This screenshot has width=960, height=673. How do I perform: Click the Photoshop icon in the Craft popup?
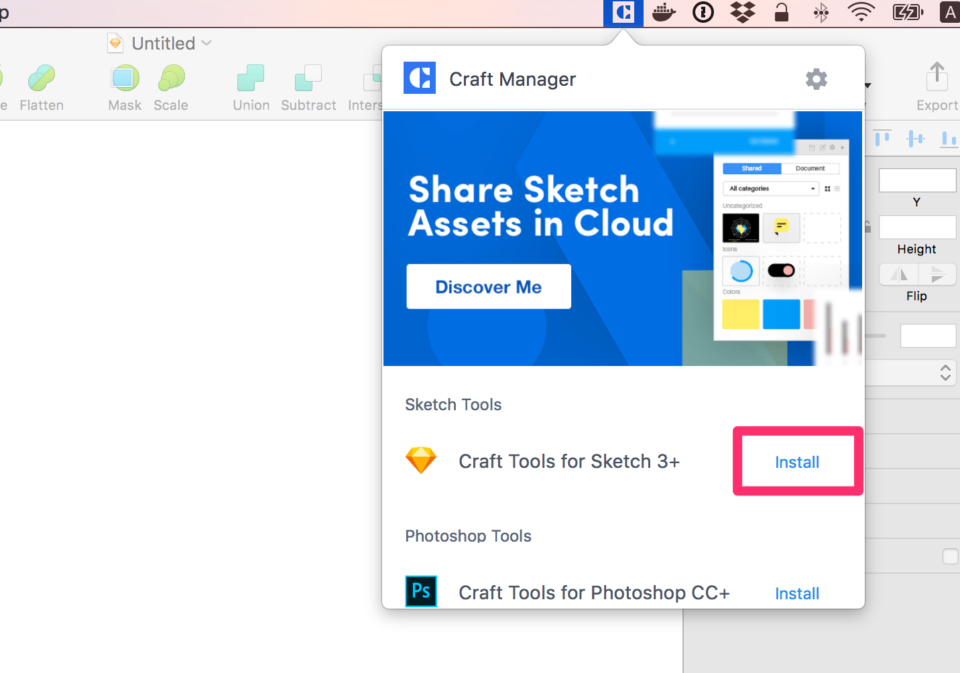[x=421, y=592]
